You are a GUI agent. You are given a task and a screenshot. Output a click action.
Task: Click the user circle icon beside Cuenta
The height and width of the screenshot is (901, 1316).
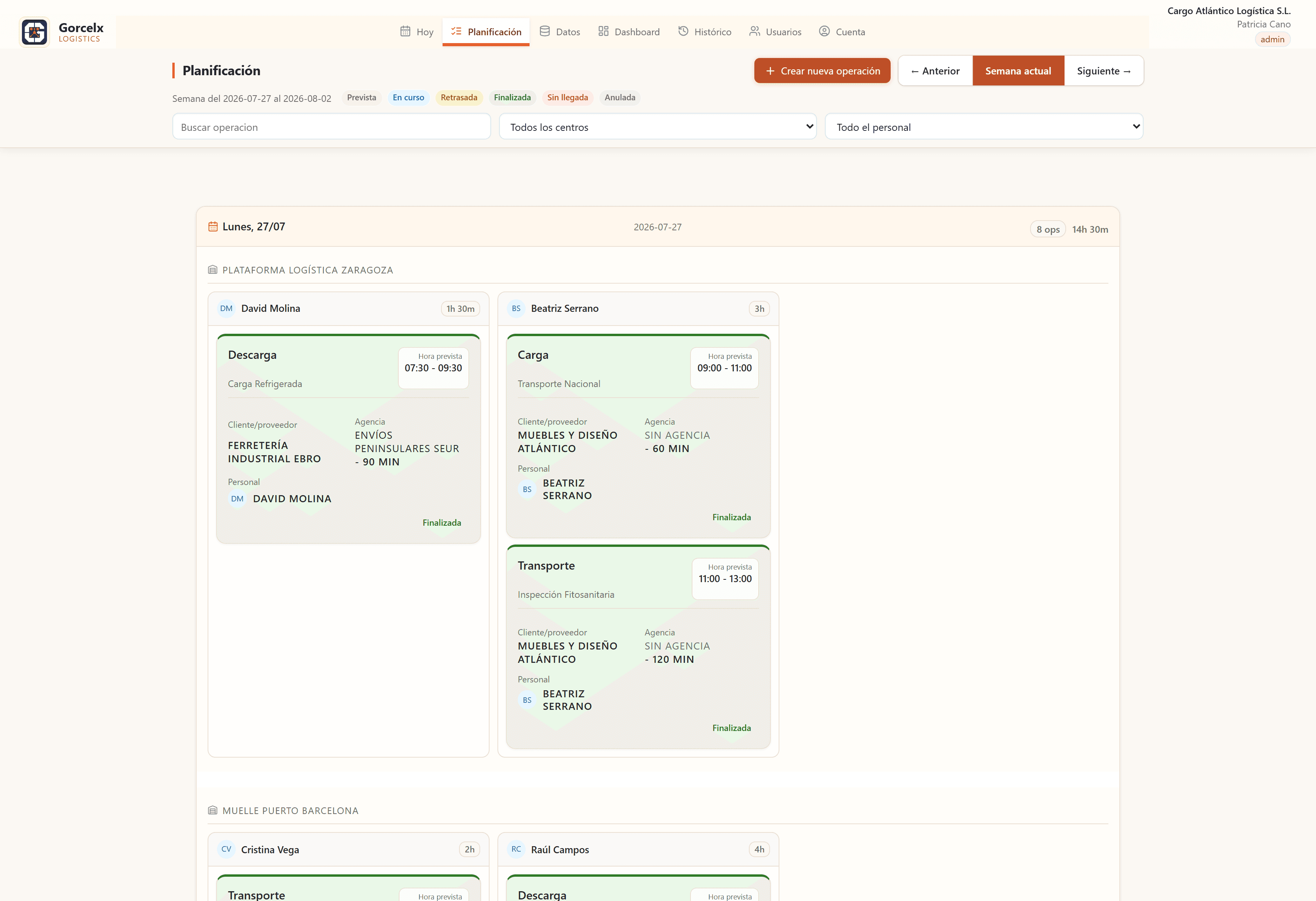pos(824,31)
